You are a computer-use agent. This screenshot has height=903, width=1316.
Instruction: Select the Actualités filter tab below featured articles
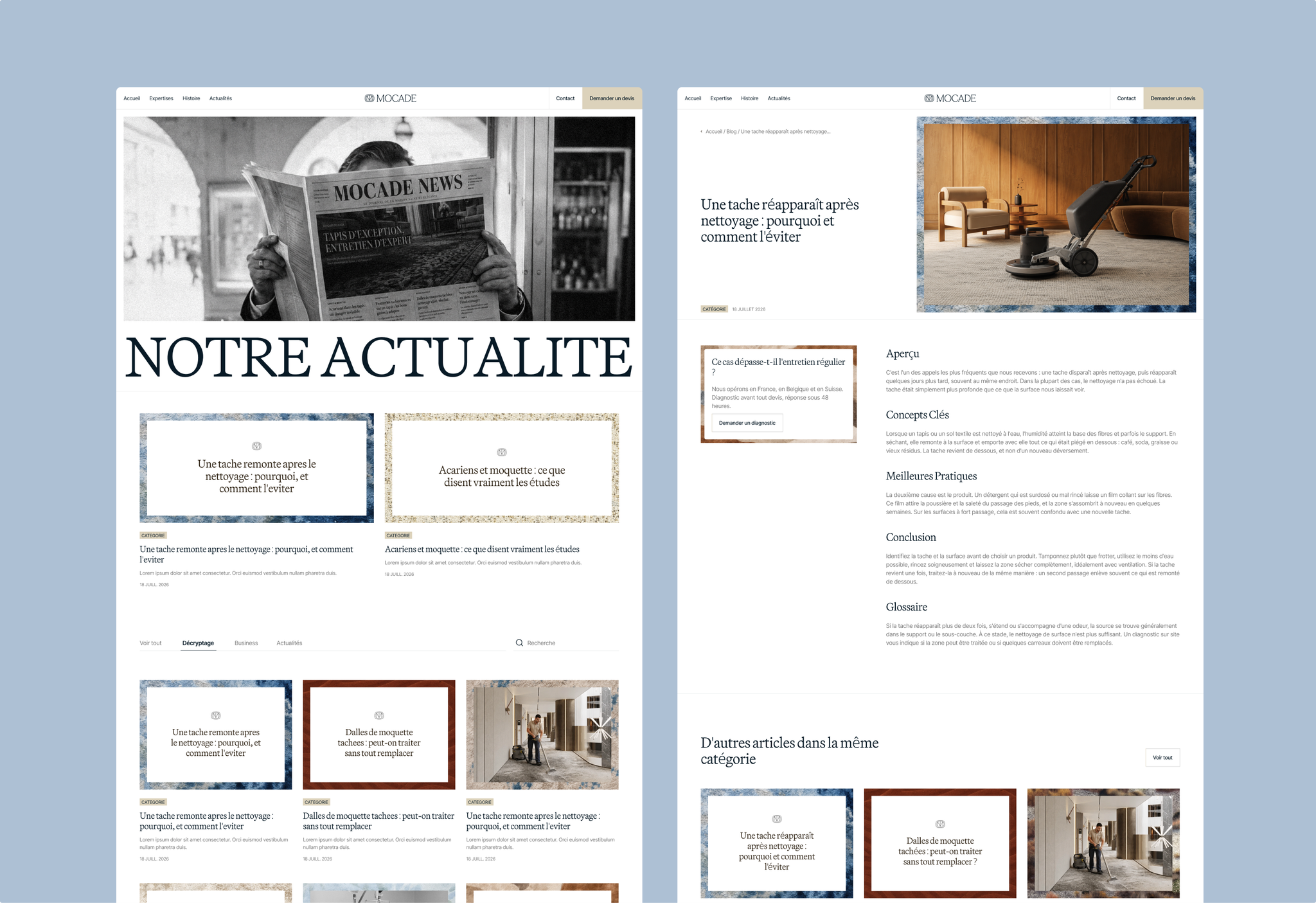(289, 643)
